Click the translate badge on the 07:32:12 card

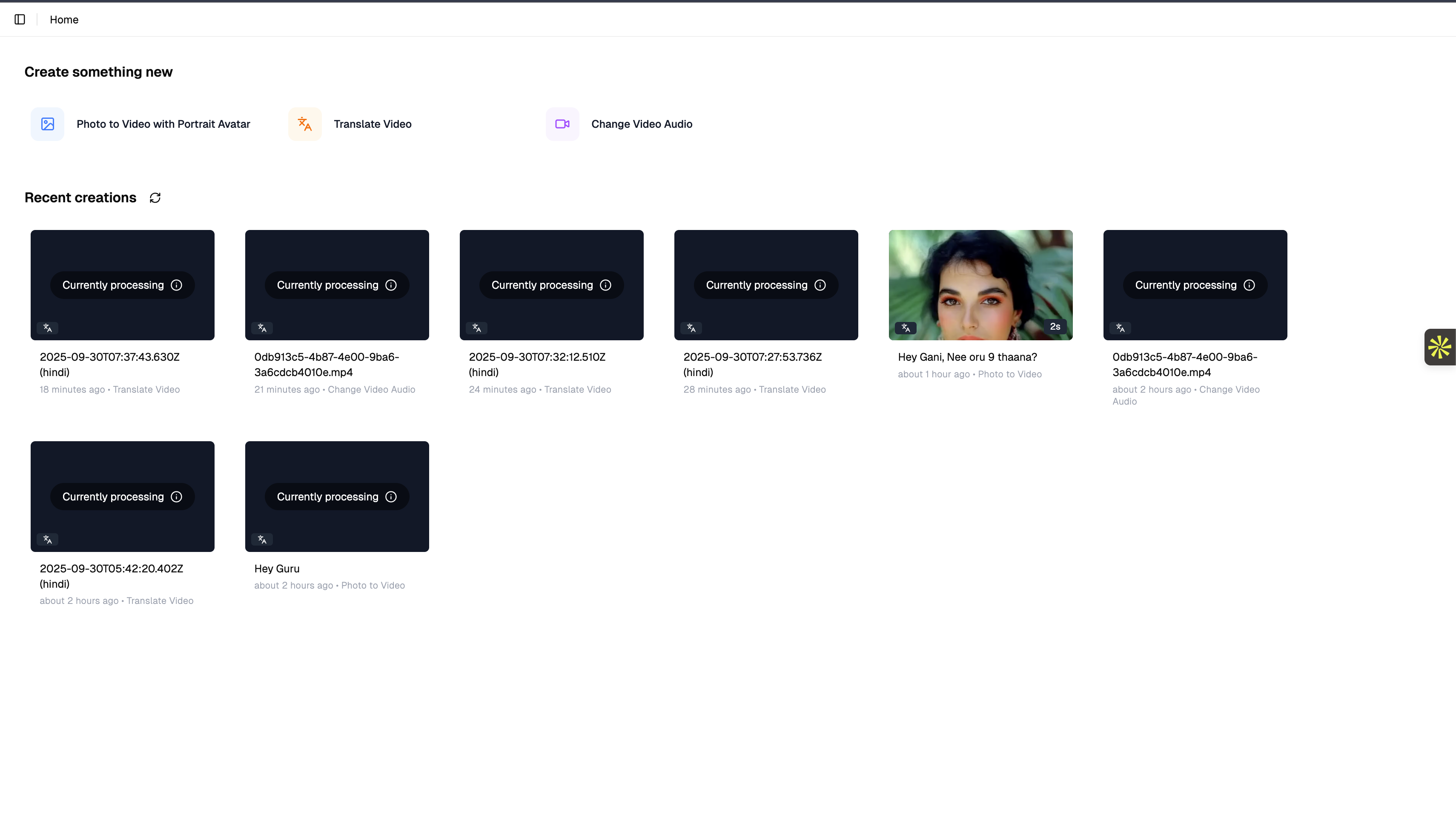point(477,328)
